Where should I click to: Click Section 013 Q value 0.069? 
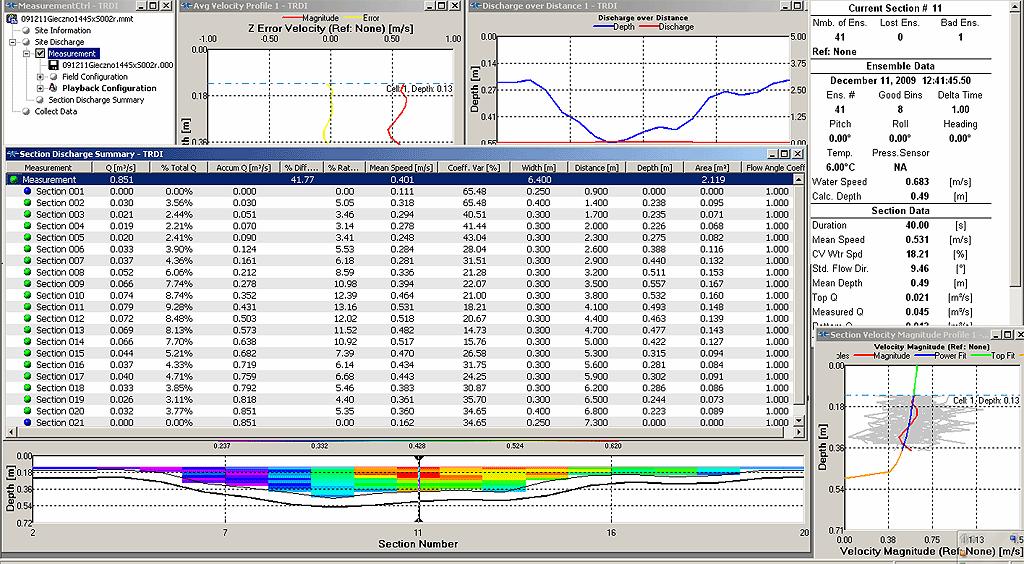click(121, 330)
